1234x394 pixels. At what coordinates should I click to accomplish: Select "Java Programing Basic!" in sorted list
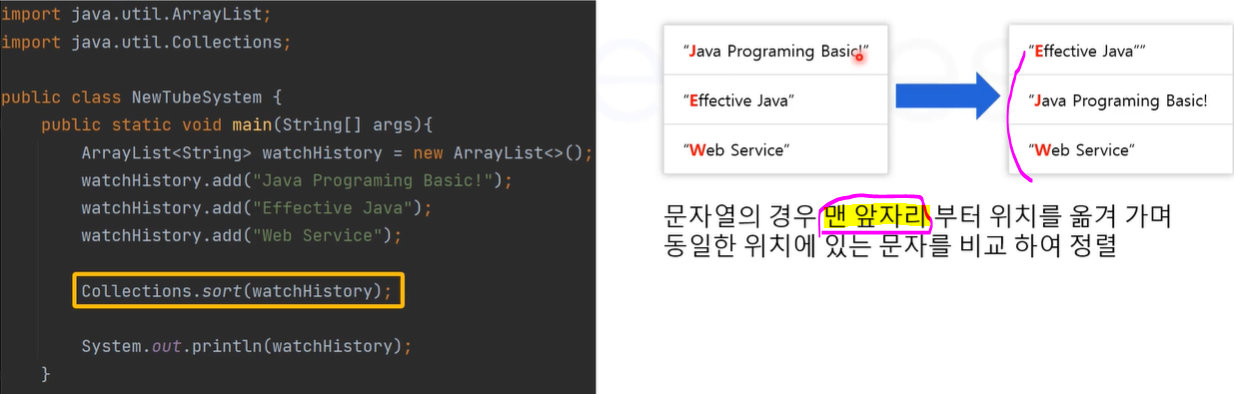(1121, 100)
